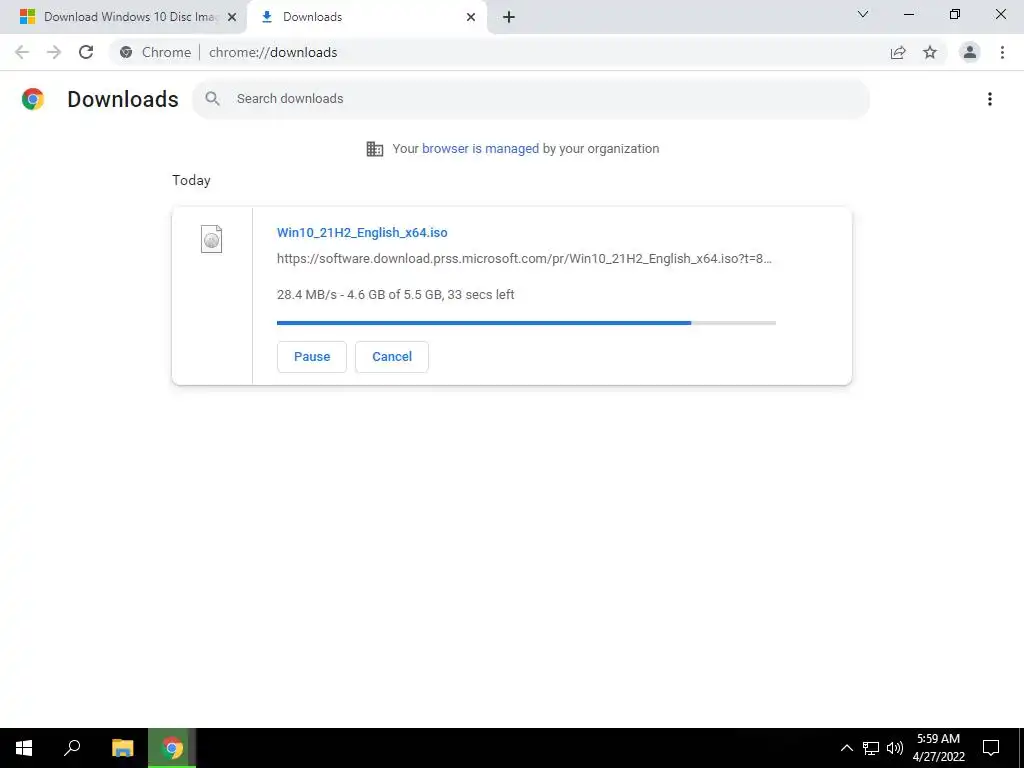Open Chrome's main three-dot menu

click(1002, 52)
